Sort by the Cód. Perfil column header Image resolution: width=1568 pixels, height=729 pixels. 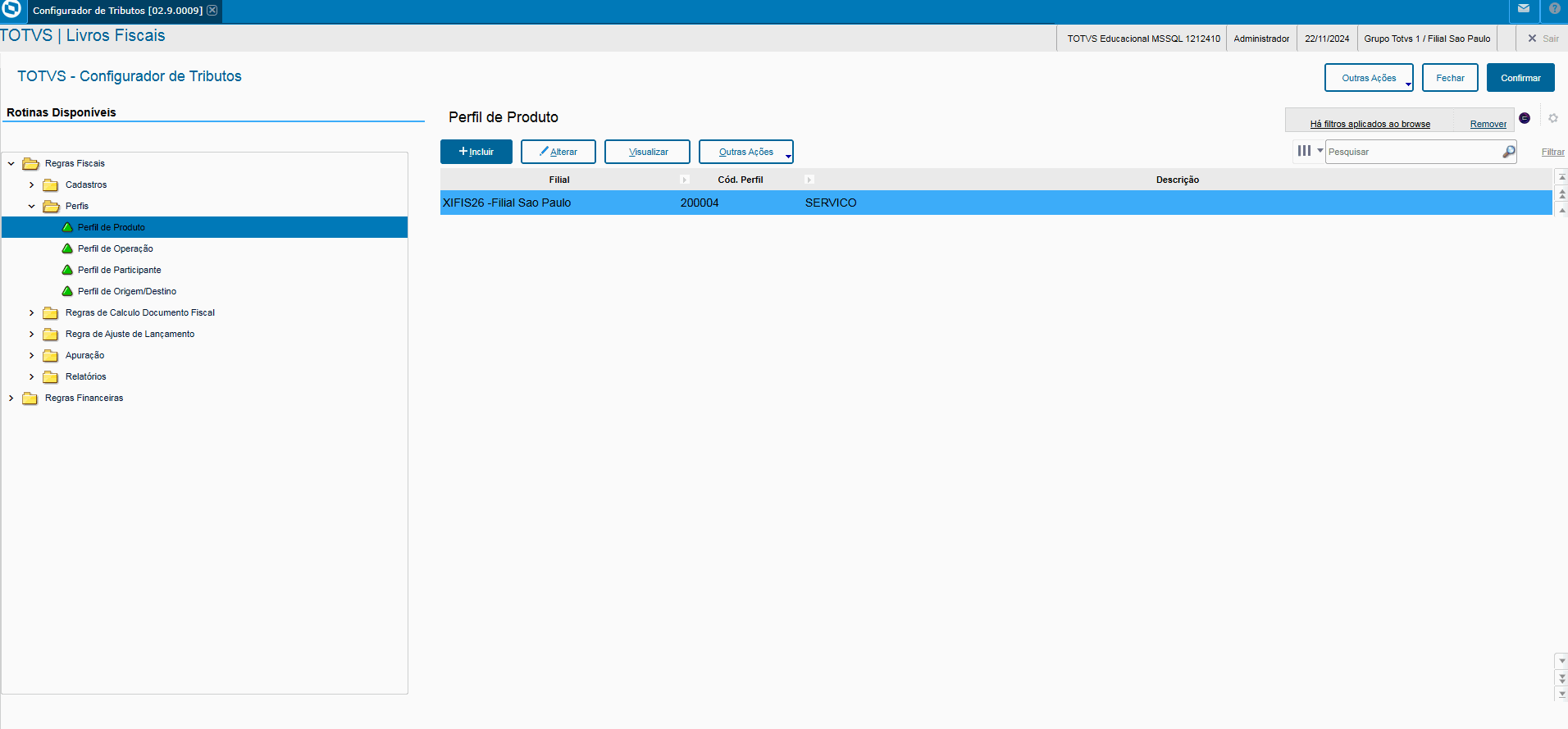(741, 180)
